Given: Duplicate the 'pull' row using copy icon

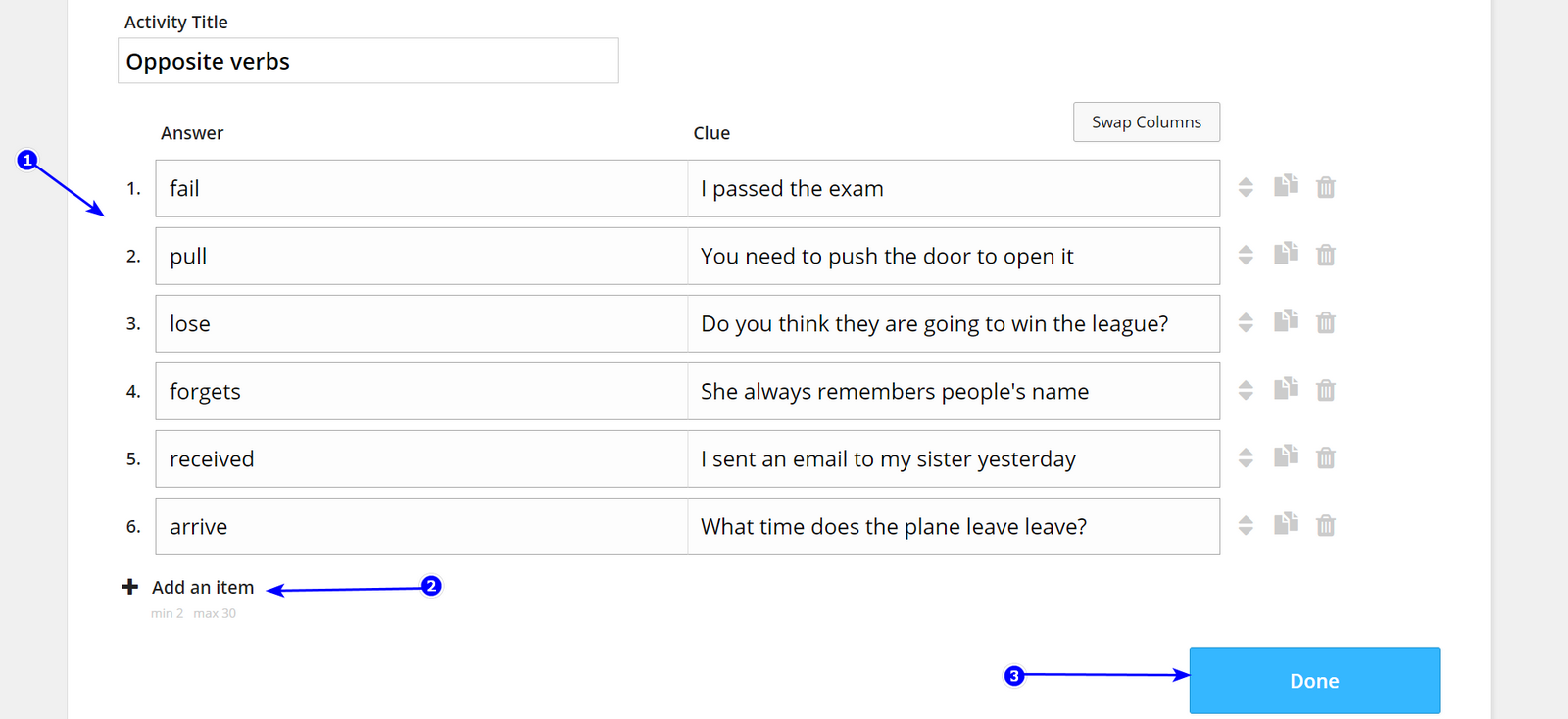Looking at the screenshot, I should pyautogui.click(x=1285, y=254).
